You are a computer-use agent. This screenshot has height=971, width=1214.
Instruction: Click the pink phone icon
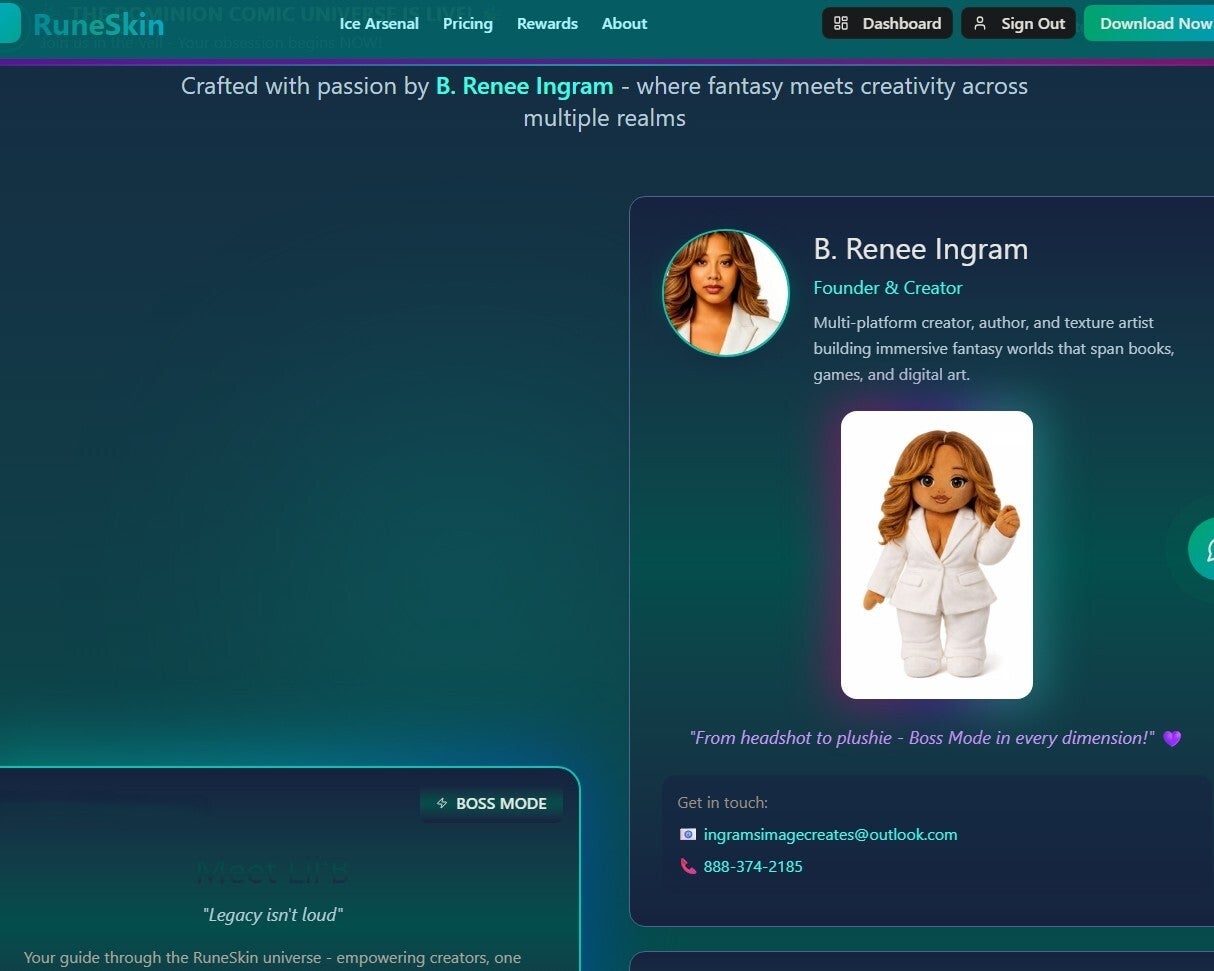coord(688,867)
